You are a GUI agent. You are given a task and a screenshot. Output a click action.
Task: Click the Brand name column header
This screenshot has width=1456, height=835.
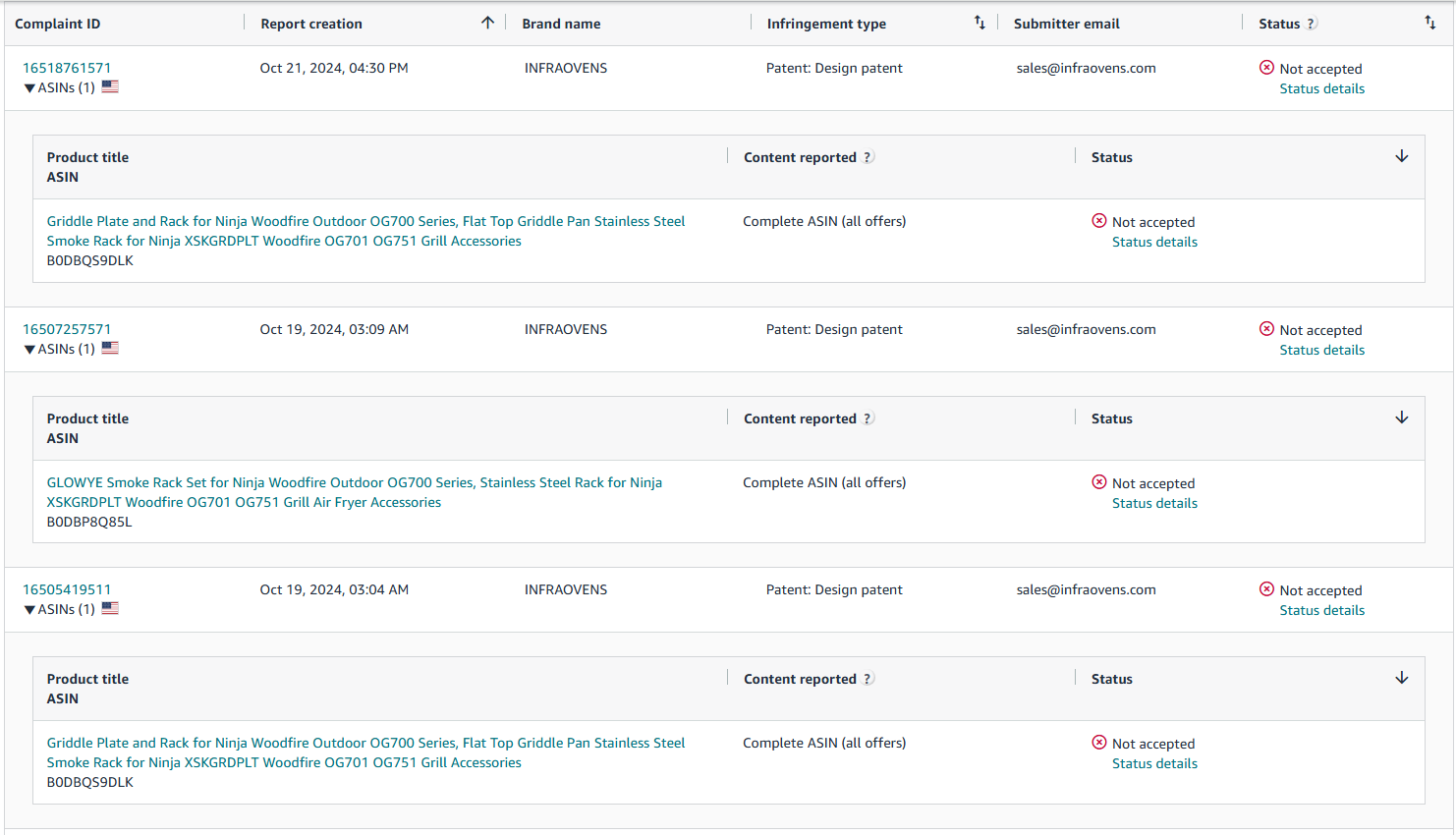561,24
